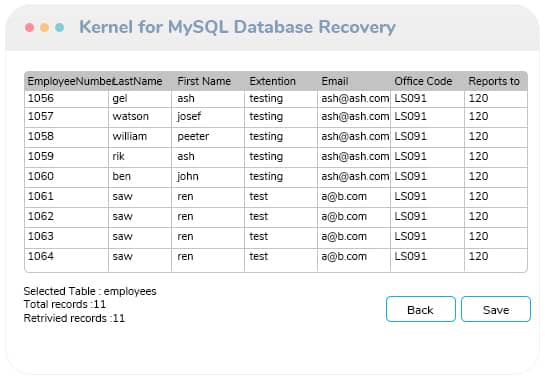Select employee number 1062 cell
The image size is (545, 380).
click(x=67, y=217)
